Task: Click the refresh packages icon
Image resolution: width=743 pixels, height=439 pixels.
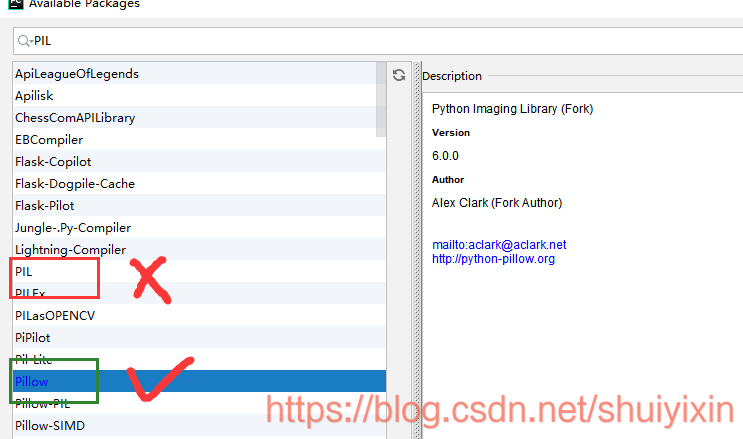Action: pyautogui.click(x=399, y=75)
